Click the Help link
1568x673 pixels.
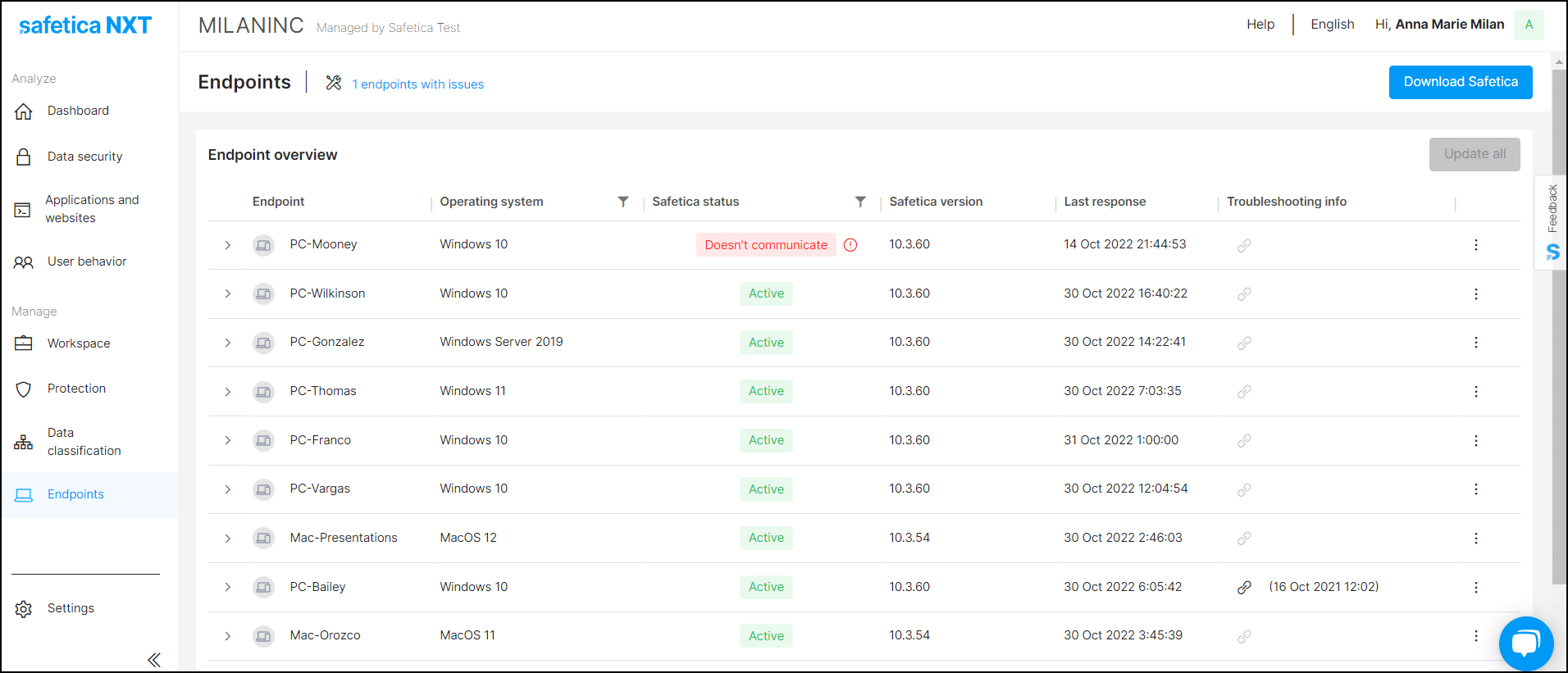point(1260,25)
